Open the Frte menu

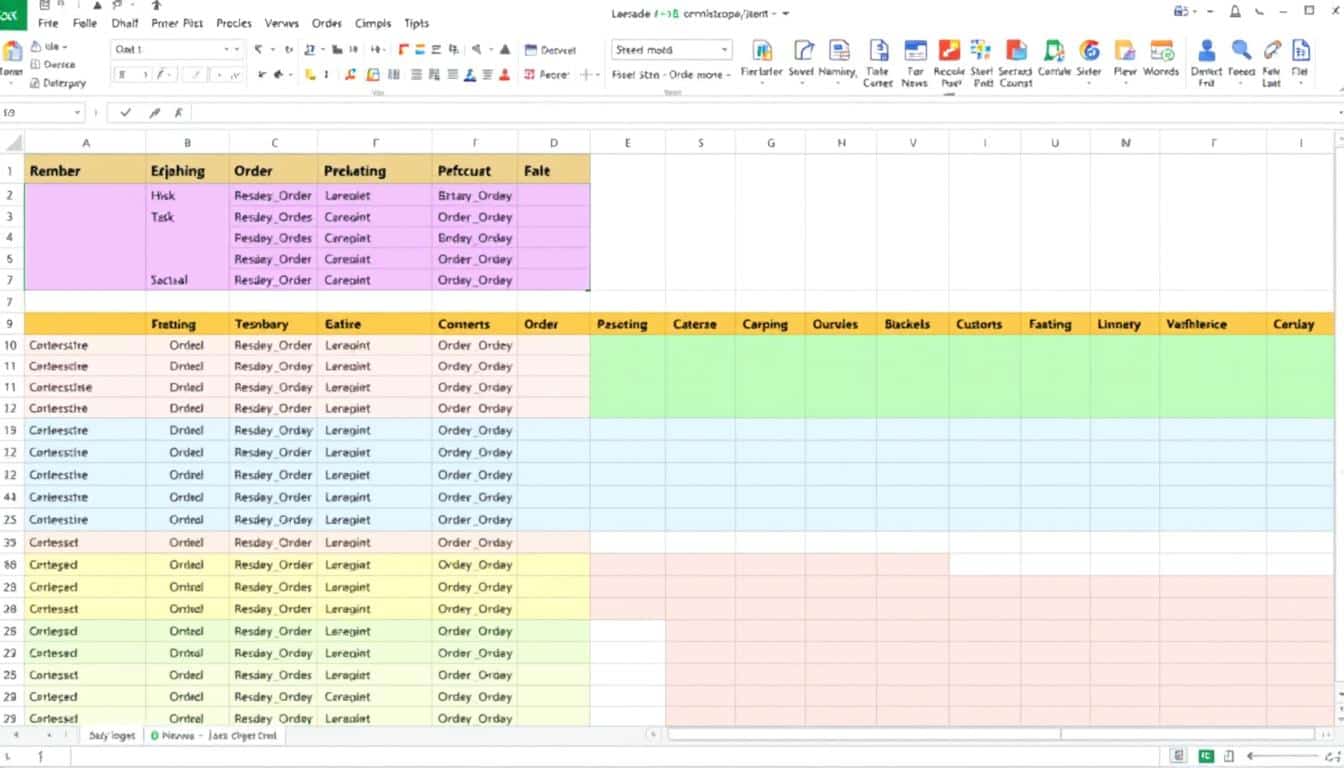pos(48,23)
